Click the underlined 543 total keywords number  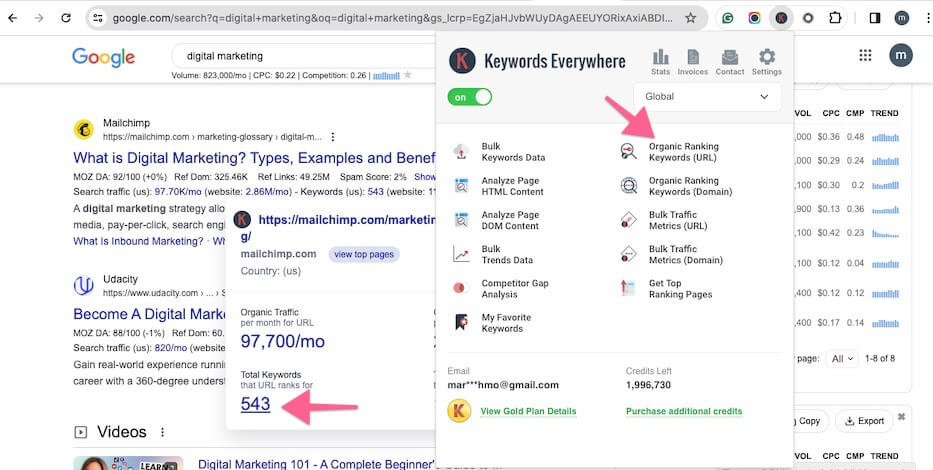[255, 404]
